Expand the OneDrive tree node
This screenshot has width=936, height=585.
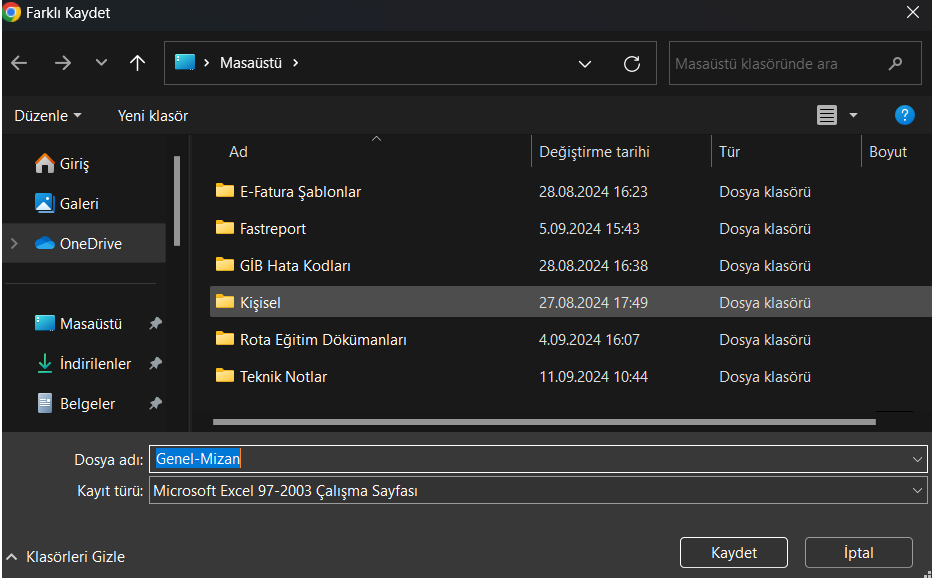[14, 243]
